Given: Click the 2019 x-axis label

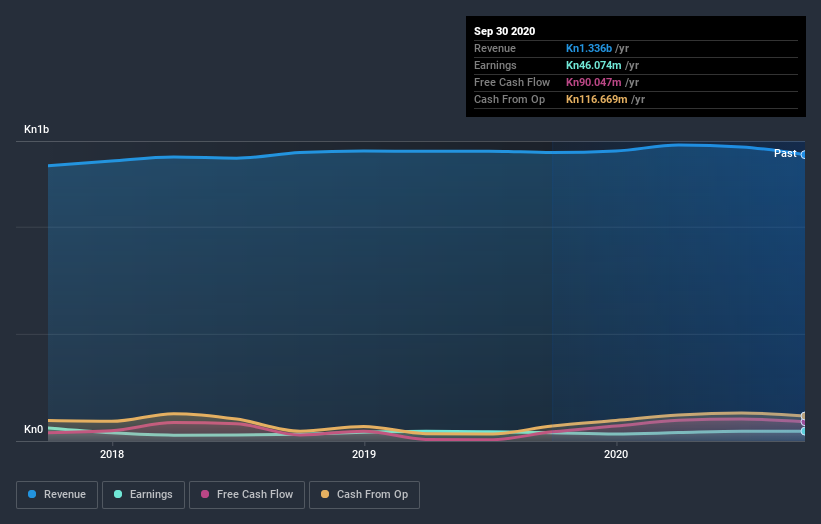Looking at the screenshot, I should coord(364,454).
